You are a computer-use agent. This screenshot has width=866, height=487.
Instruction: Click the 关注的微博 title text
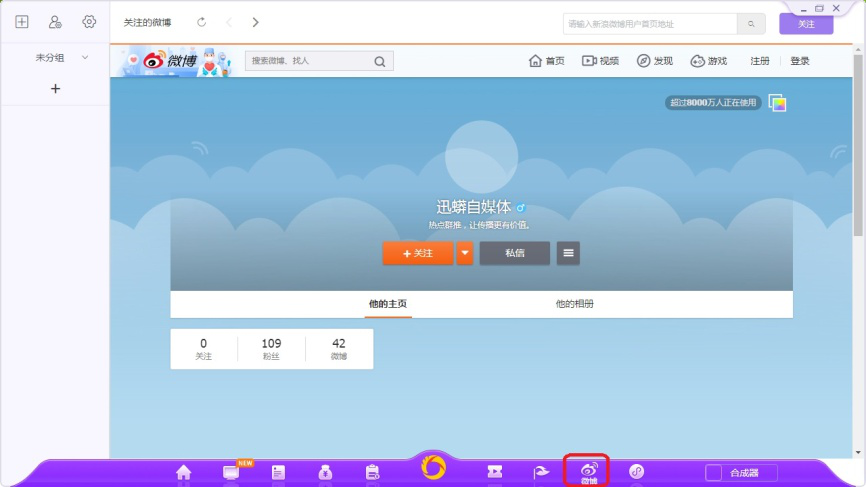147,23
